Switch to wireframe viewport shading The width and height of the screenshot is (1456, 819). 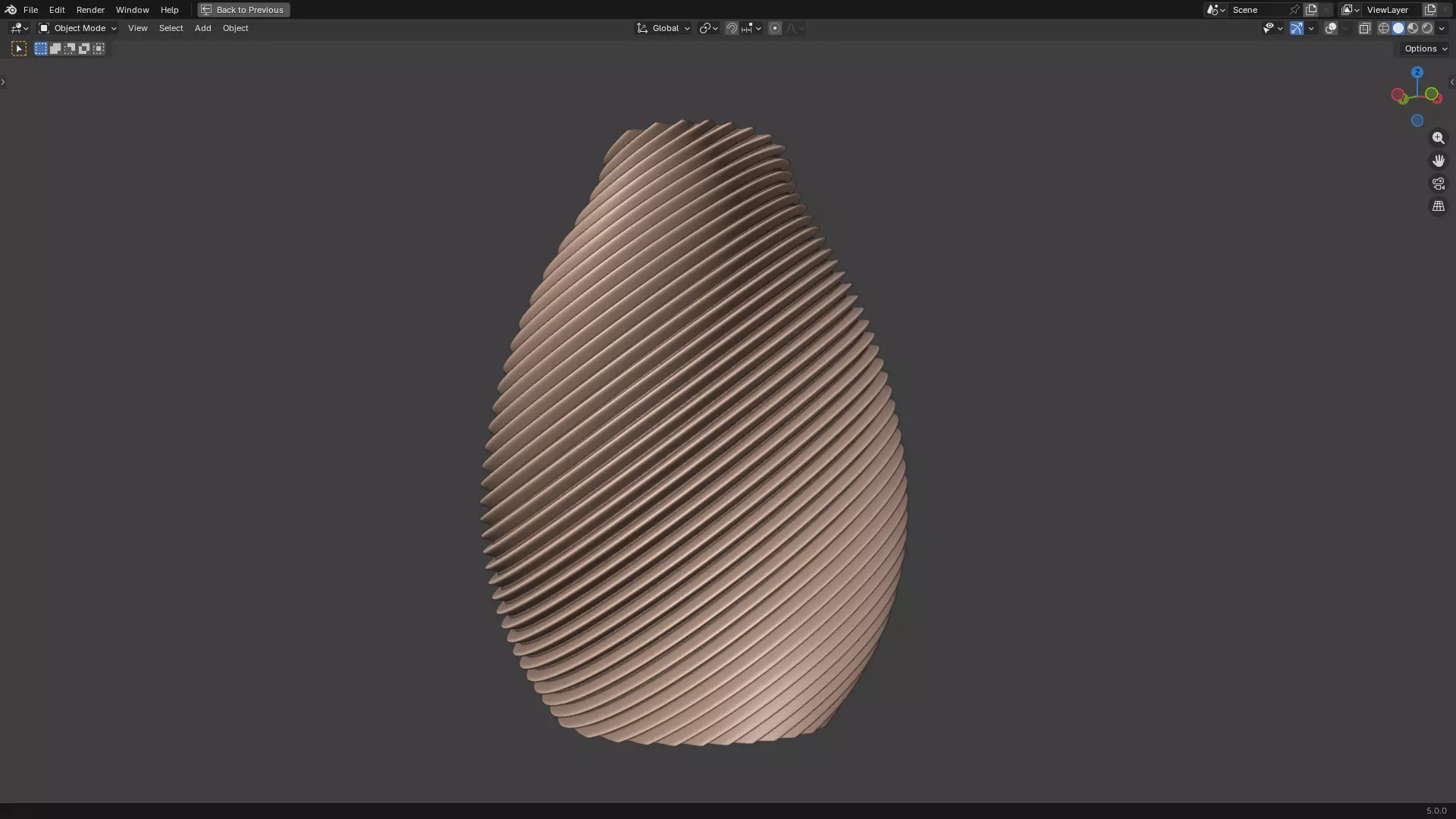[x=1384, y=28]
